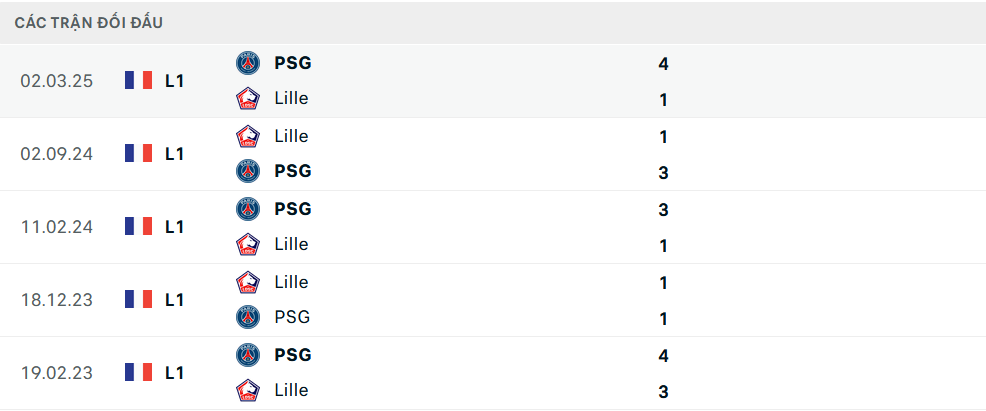Click the 11.02.24 match date
Image resolution: width=986 pixels, height=411 pixels.
click(56, 227)
